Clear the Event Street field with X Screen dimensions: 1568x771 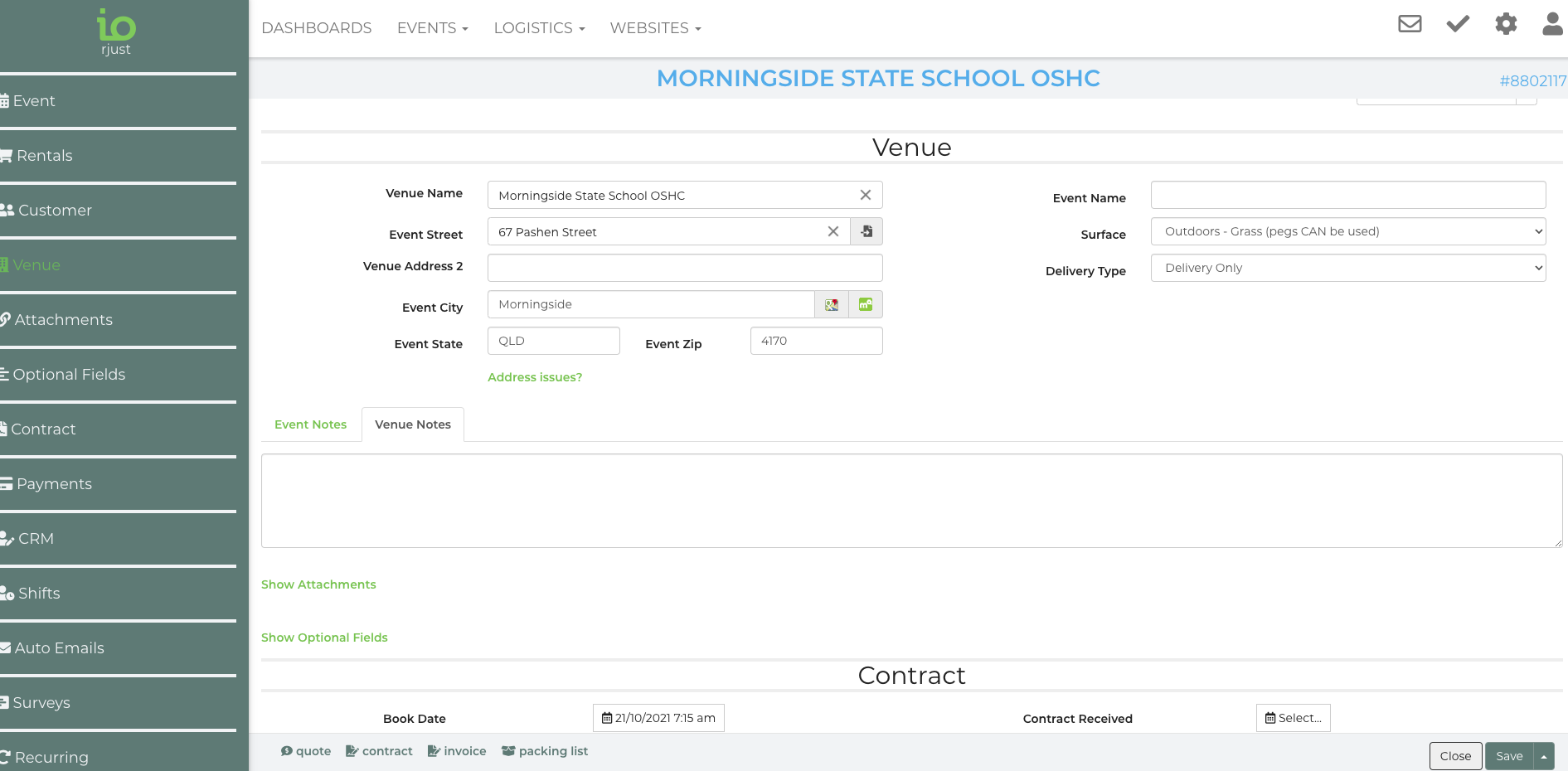click(x=833, y=232)
